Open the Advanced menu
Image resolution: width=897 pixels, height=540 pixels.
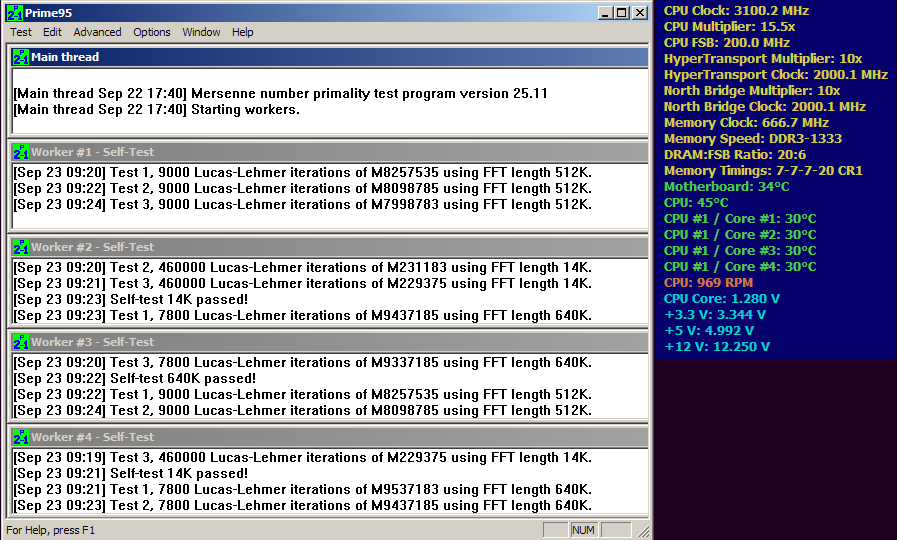(97, 32)
